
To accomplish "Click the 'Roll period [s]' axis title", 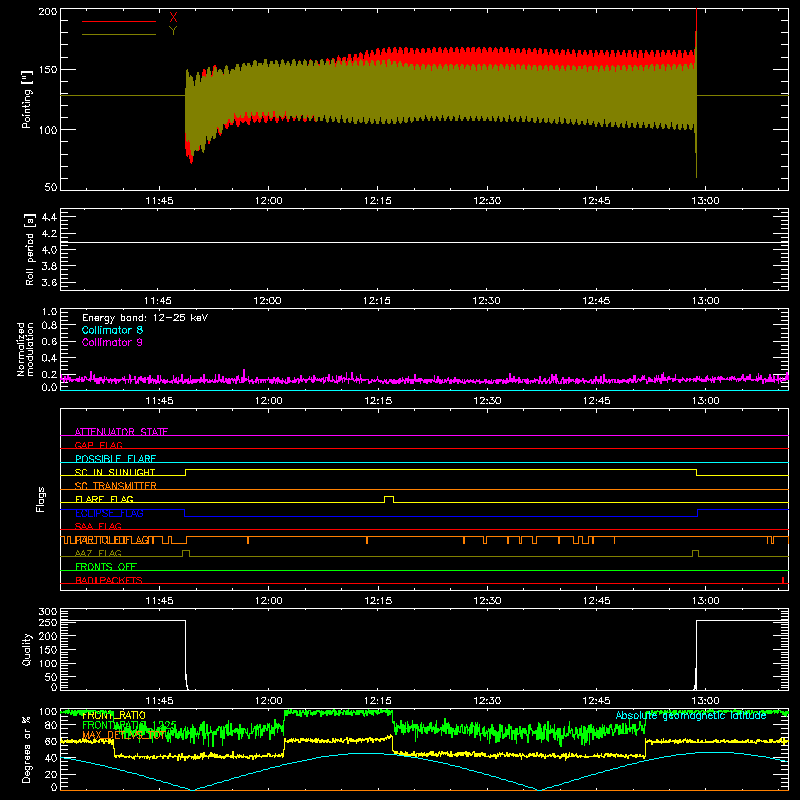I will [30, 249].
